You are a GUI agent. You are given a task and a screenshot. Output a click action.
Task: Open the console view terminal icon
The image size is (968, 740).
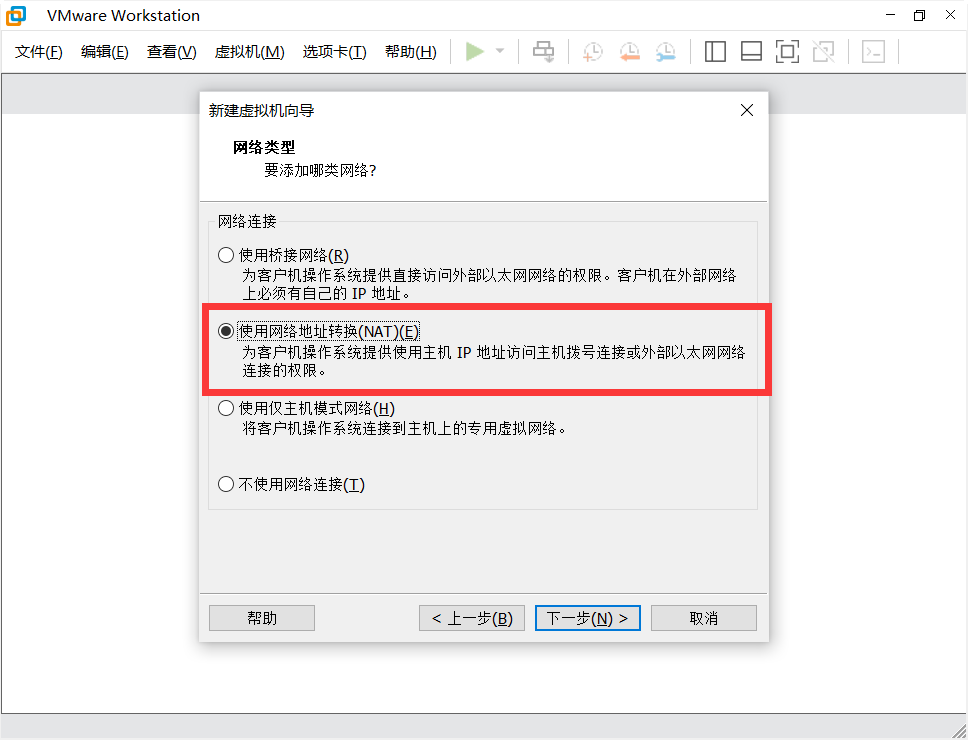(873, 52)
